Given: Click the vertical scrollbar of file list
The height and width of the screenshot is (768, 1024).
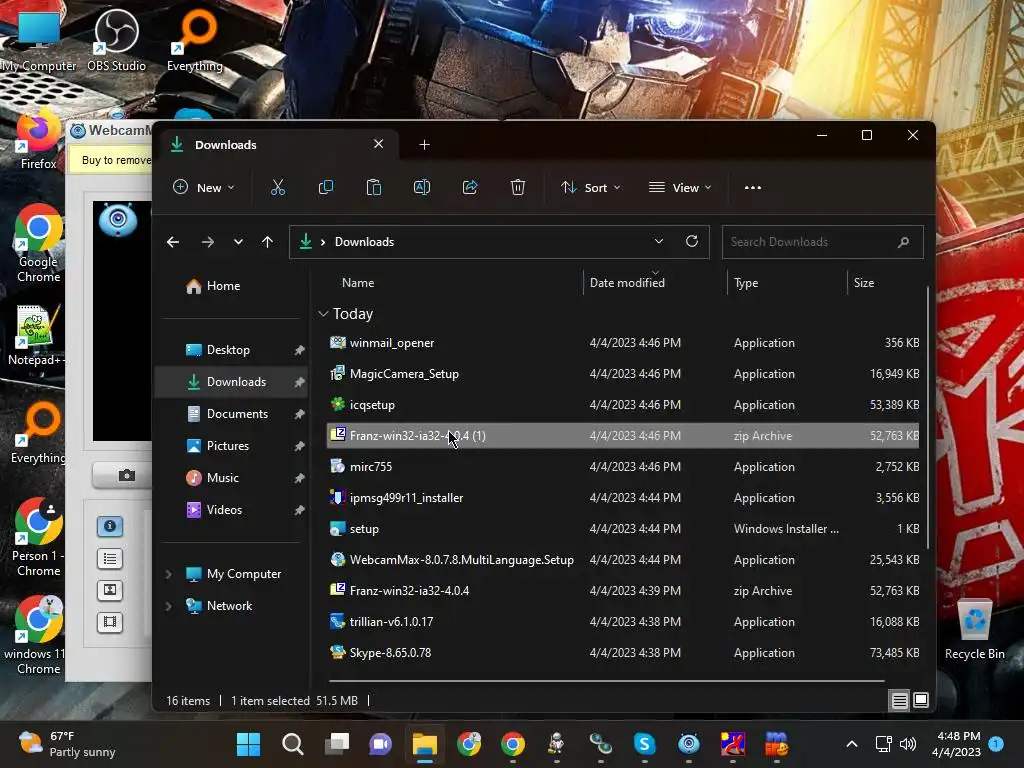Looking at the screenshot, I should 927,417.
